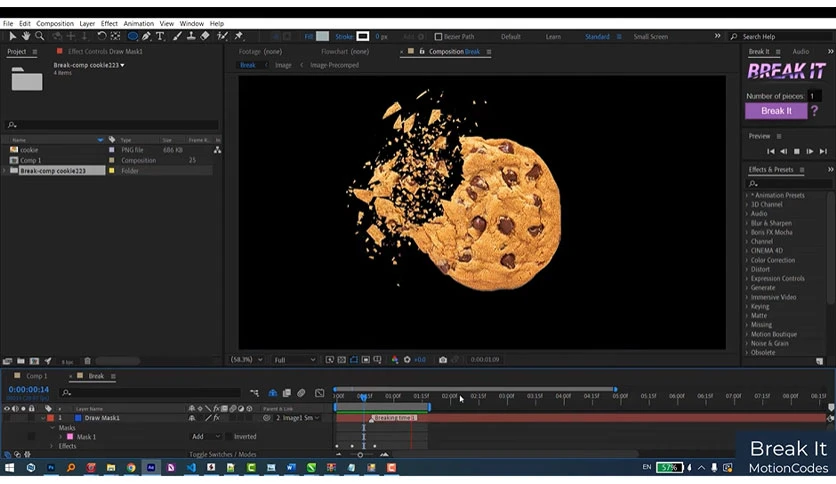Open the Composition menu
836x484 pixels.
[55, 23]
